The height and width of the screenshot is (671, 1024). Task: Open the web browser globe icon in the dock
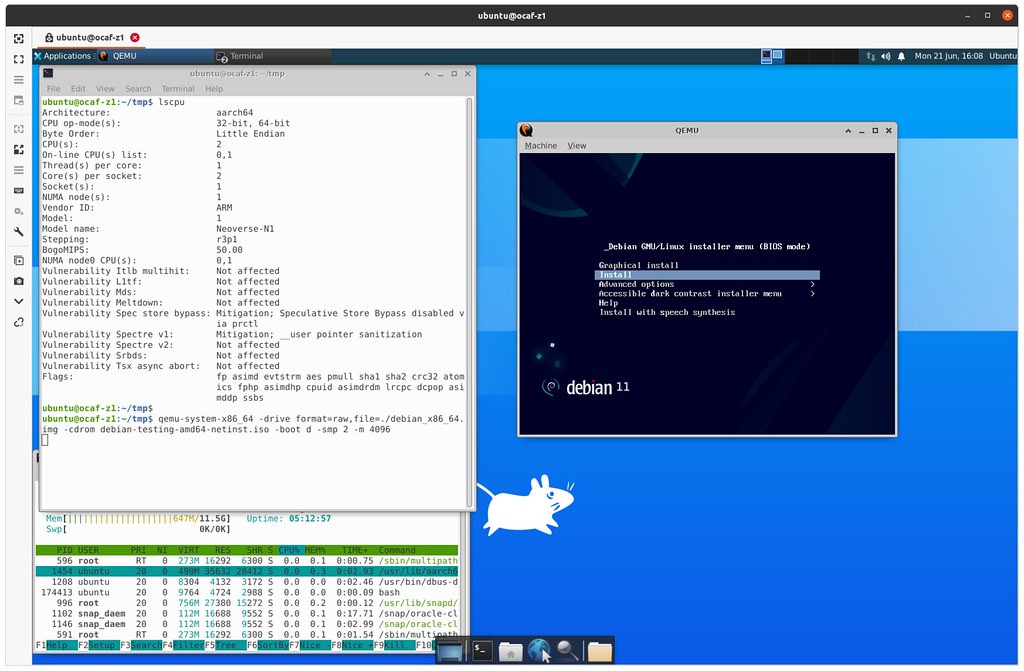point(539,650)
